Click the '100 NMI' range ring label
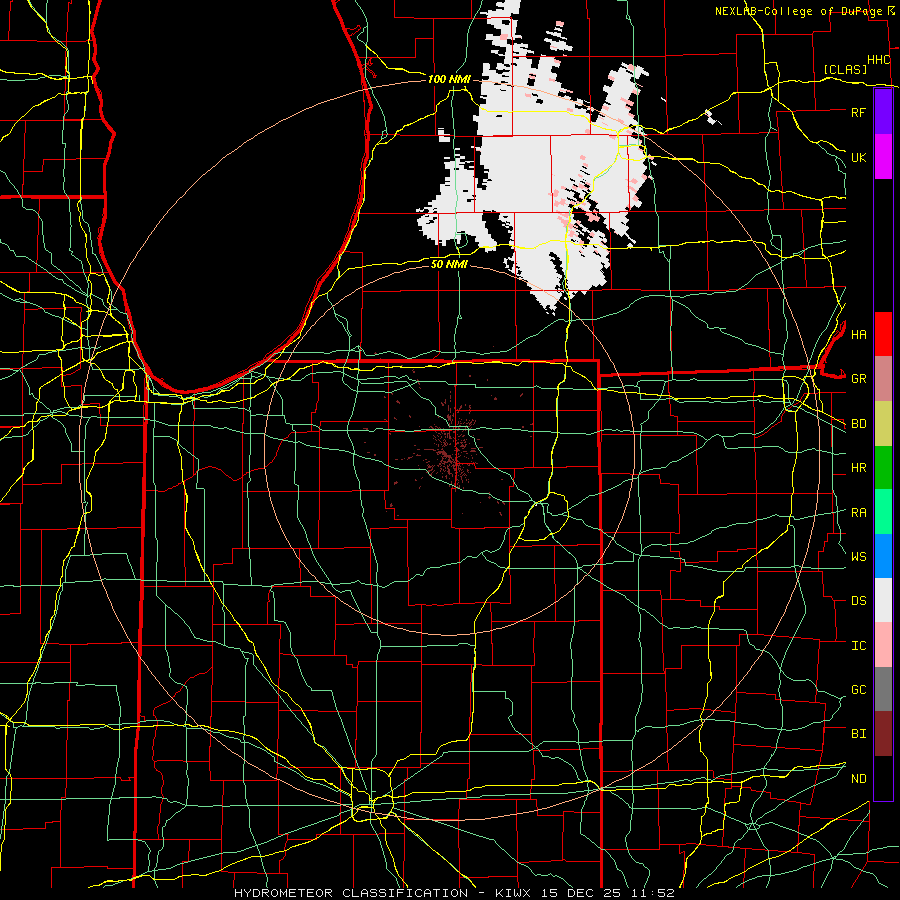This screenshot has width=900, height=900. click(449, 79)
